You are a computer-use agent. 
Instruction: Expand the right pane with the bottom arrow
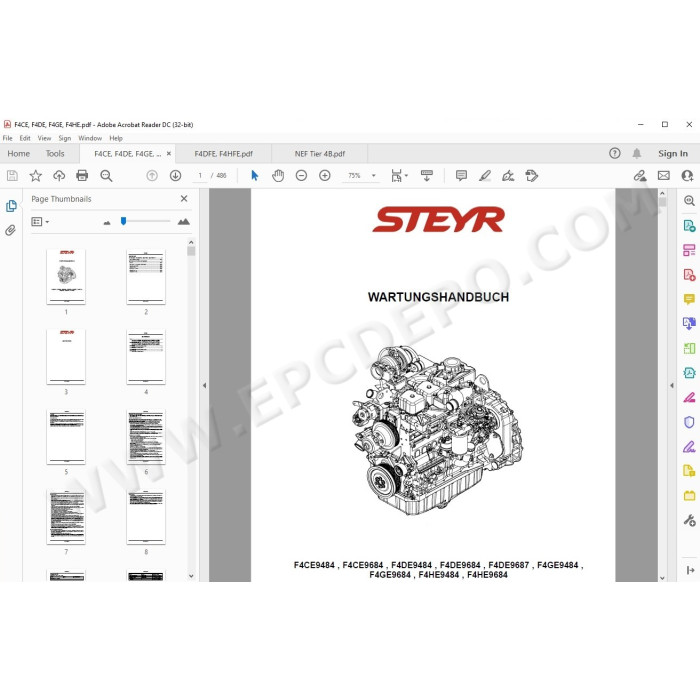coord(690,570)
